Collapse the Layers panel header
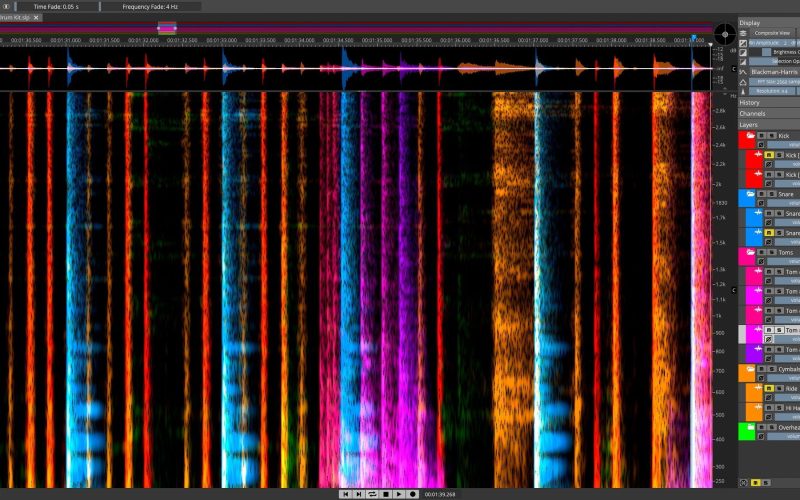 coord(769,125)
